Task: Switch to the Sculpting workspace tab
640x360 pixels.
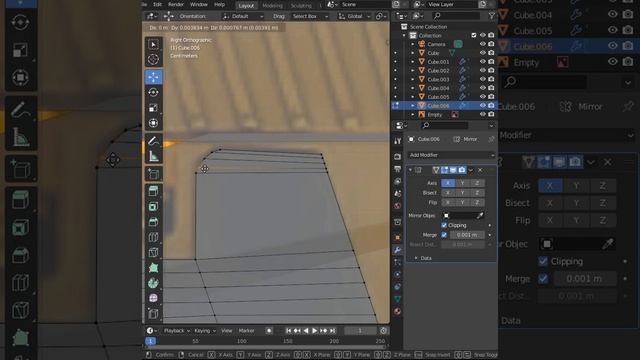Action: (301, 6)
